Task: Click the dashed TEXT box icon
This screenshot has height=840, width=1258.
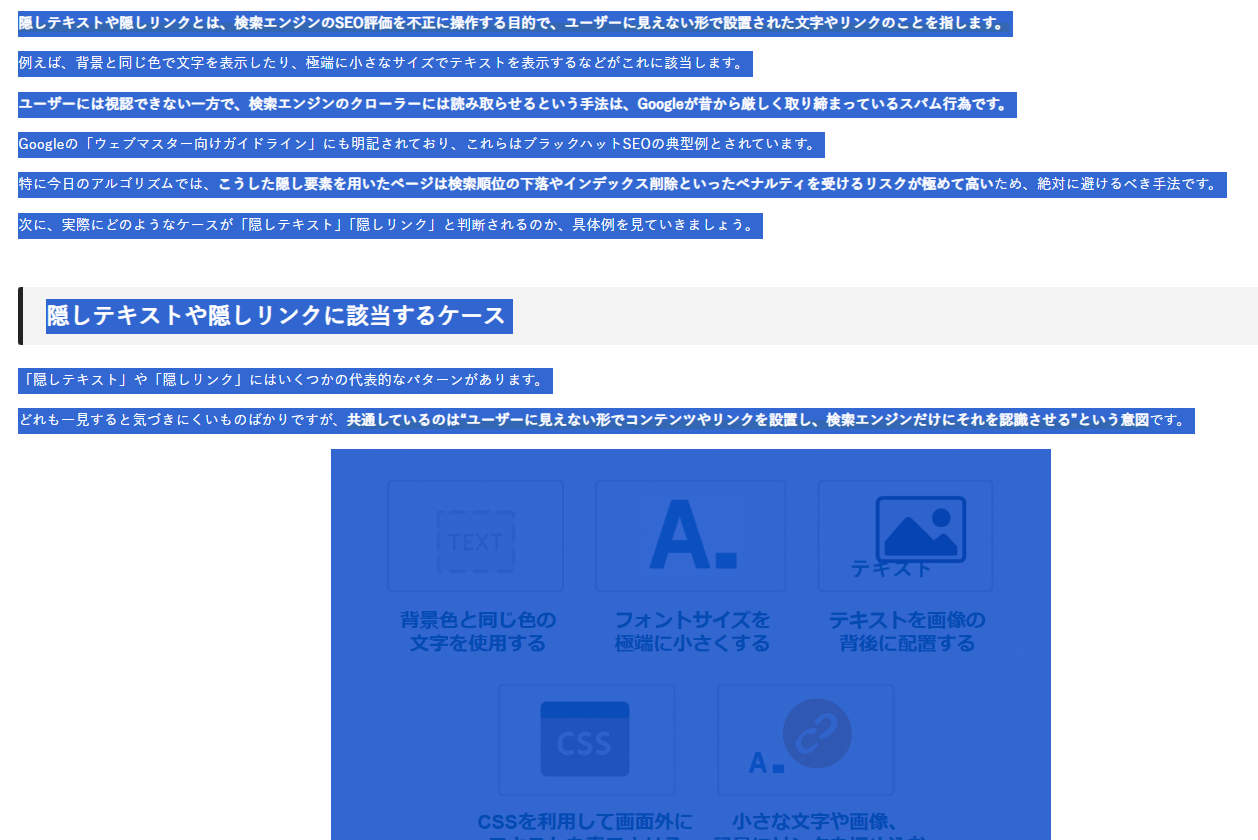Action: 476,542
